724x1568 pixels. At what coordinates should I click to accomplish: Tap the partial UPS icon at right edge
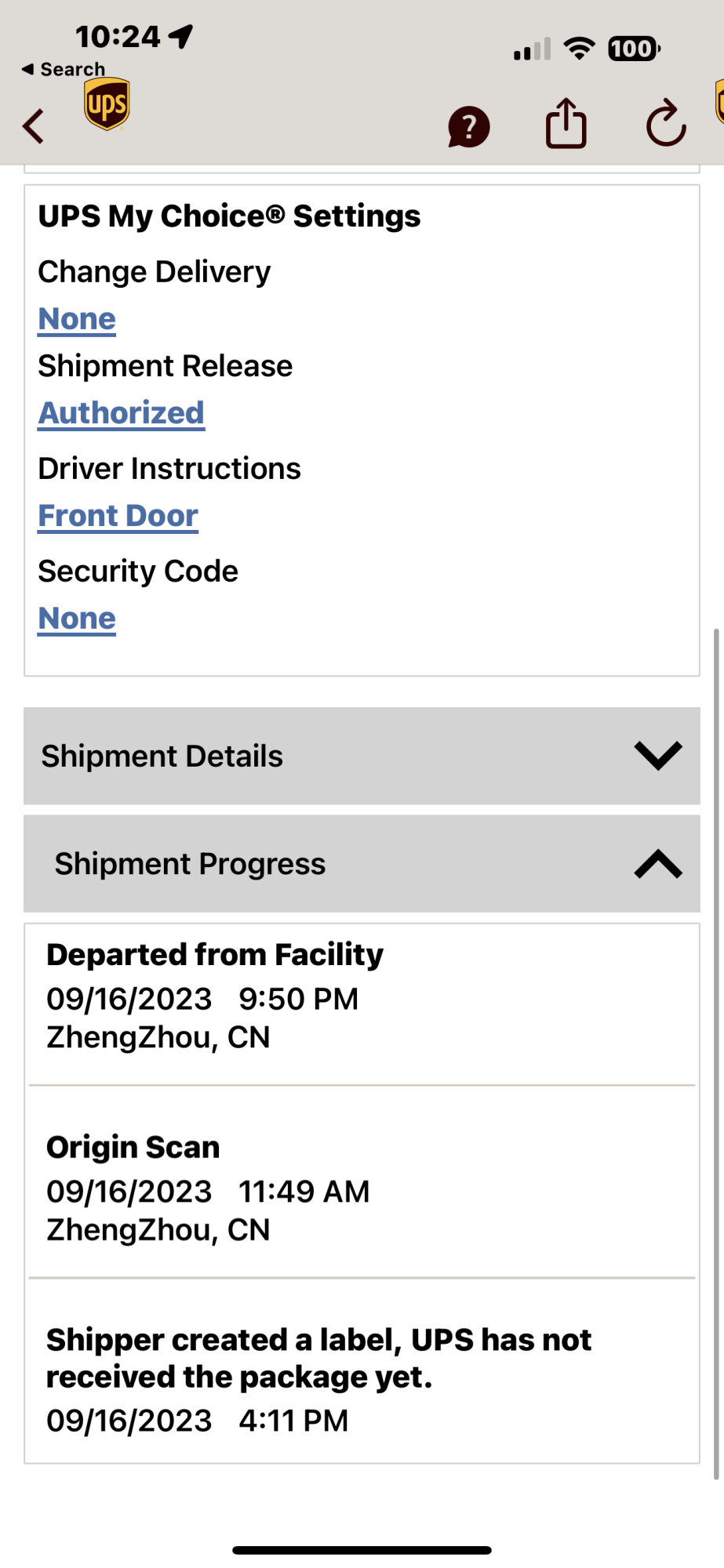719,102
